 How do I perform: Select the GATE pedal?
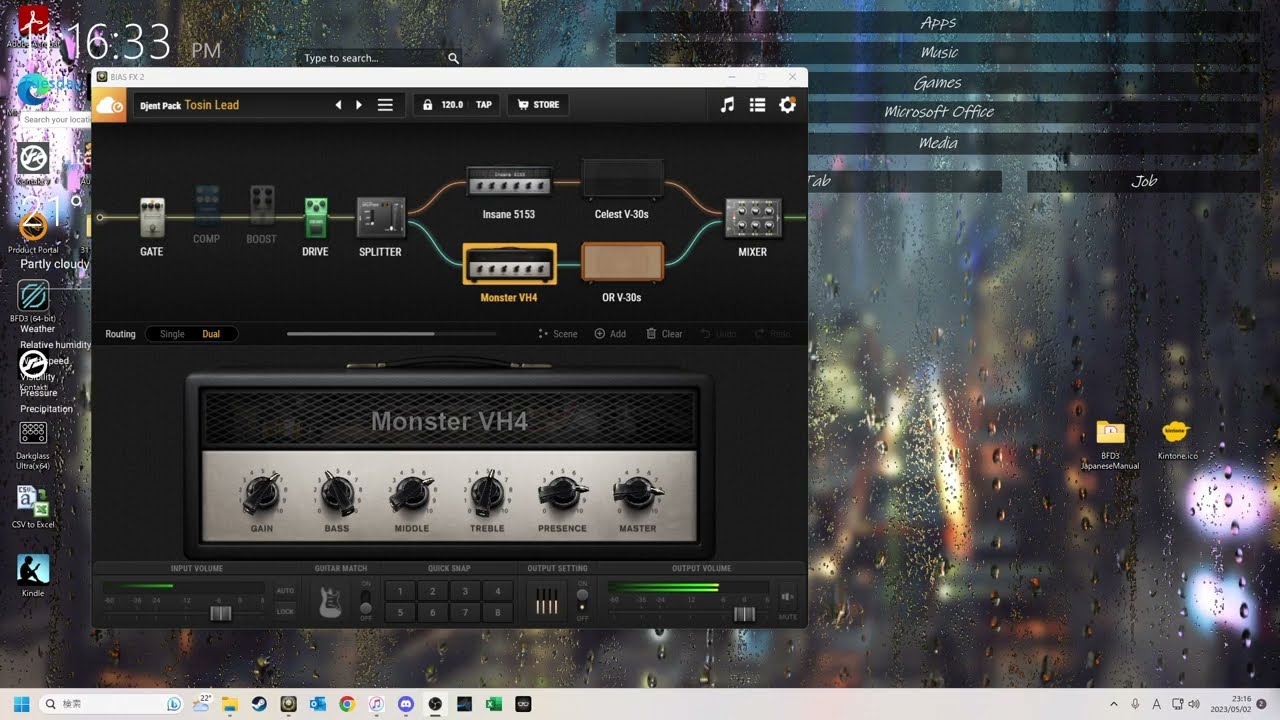[x=152, y=218]
